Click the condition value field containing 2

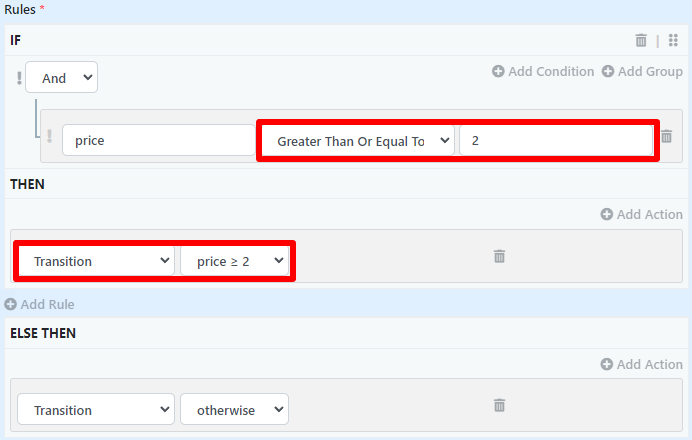click(555, 141)
